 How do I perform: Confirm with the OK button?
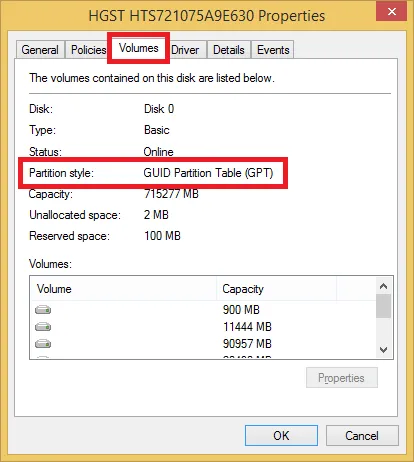pos(281,435)
